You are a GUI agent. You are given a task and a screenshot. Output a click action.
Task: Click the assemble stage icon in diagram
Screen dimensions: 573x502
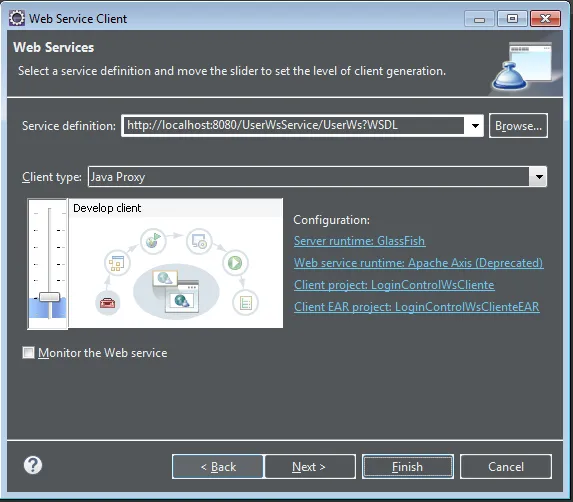tap(117, 263)
